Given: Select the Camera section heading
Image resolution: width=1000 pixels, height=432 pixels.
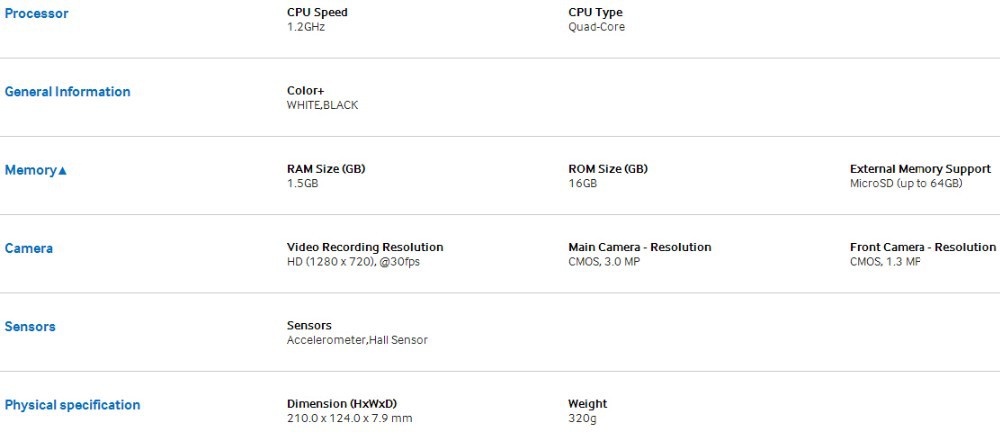Looking at the screenshot, I should (x=29, y=248).
